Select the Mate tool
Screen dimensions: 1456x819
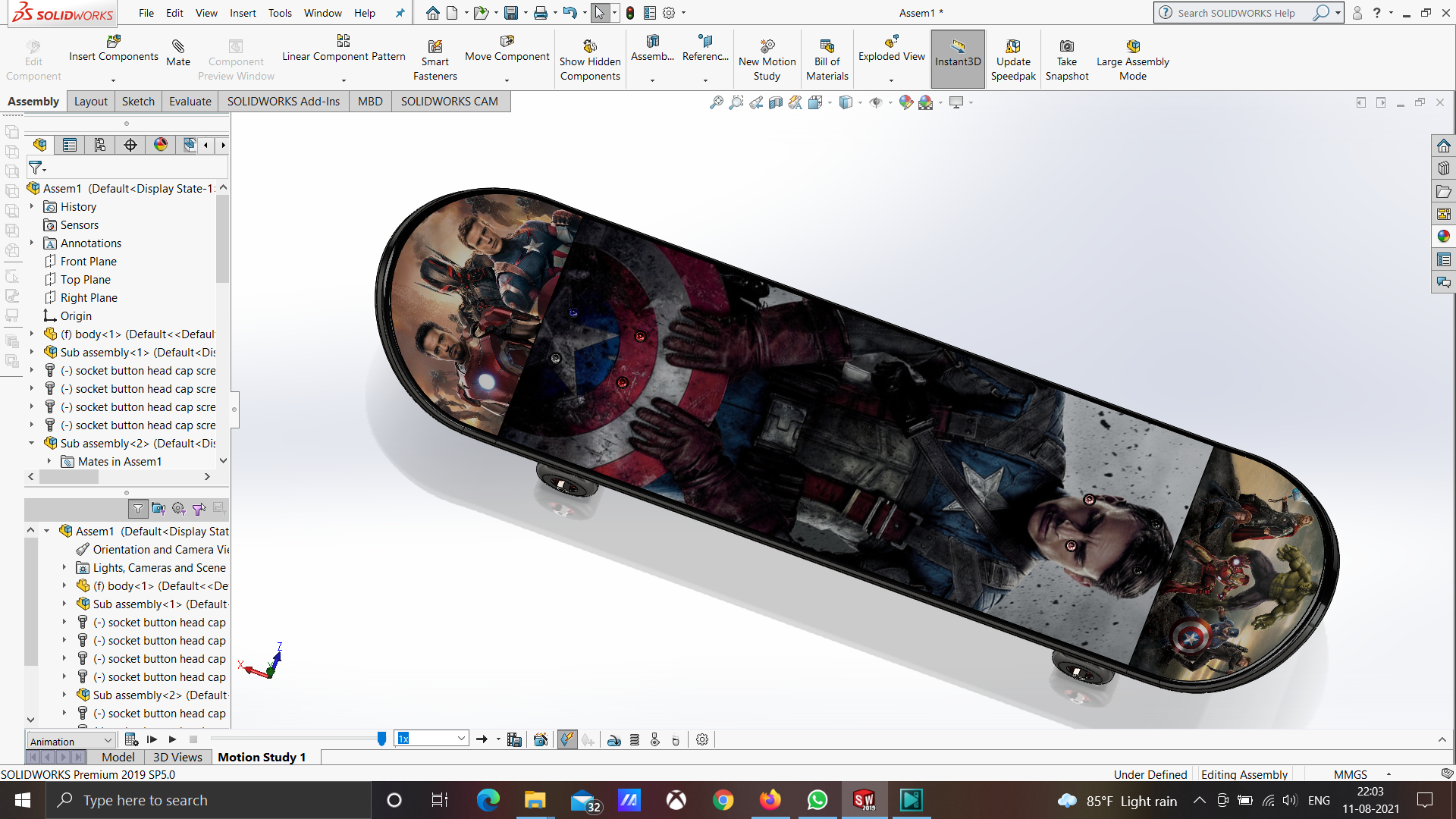point(178,53)
